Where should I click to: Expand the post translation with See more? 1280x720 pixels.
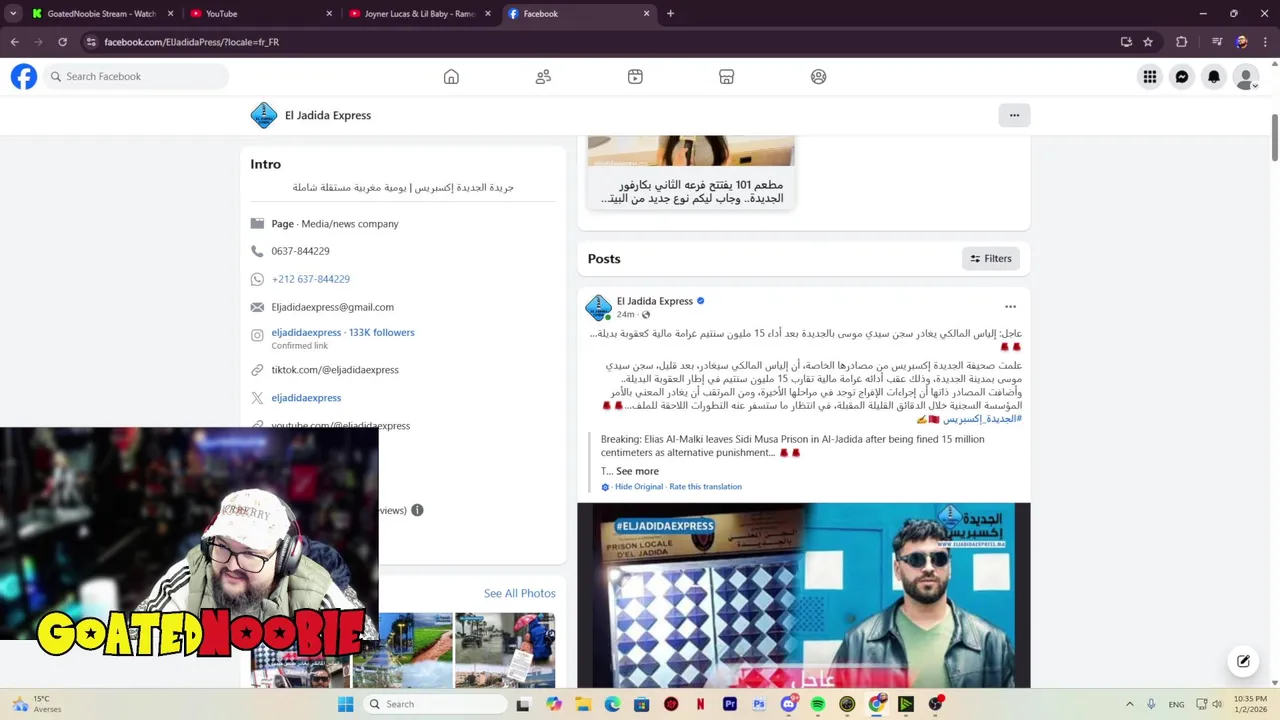point(637,471)
